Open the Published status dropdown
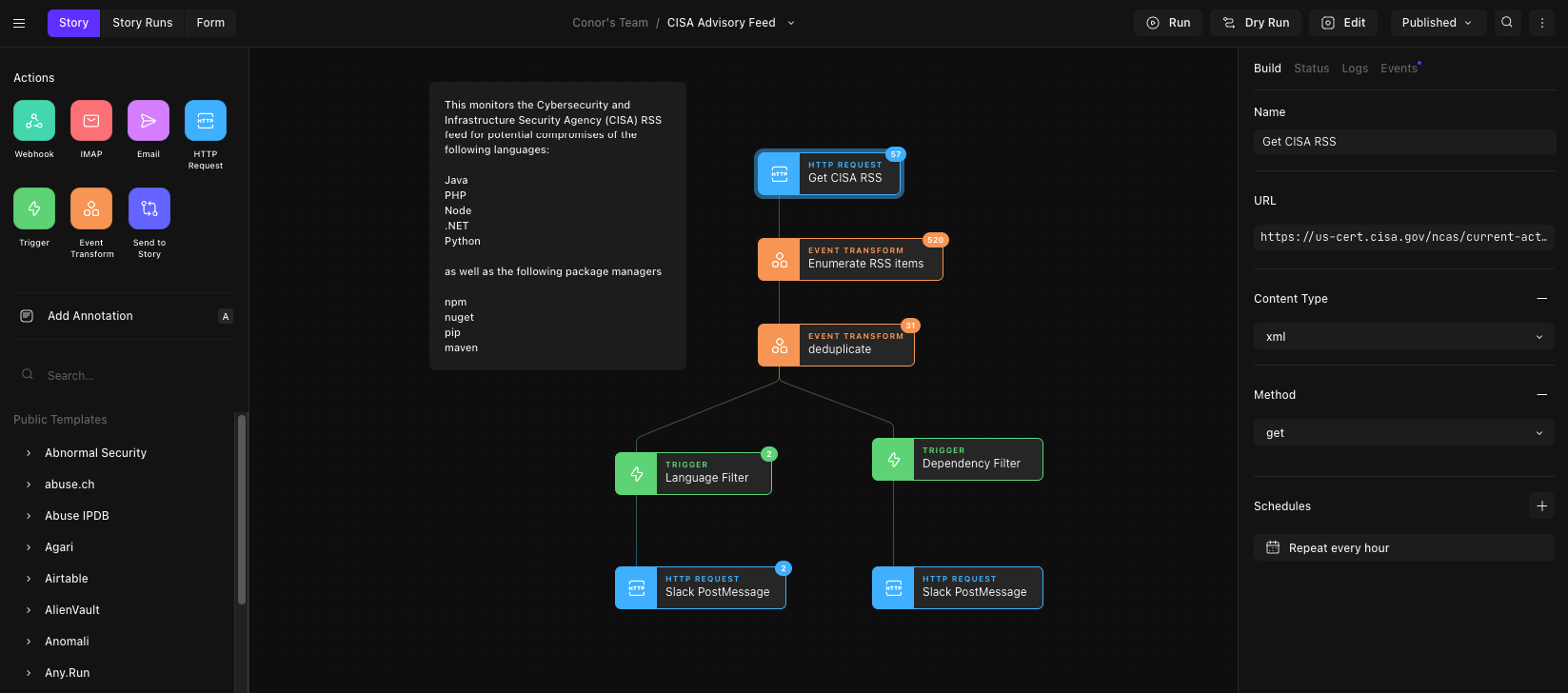1568x693 pixels. point(1439,23)
